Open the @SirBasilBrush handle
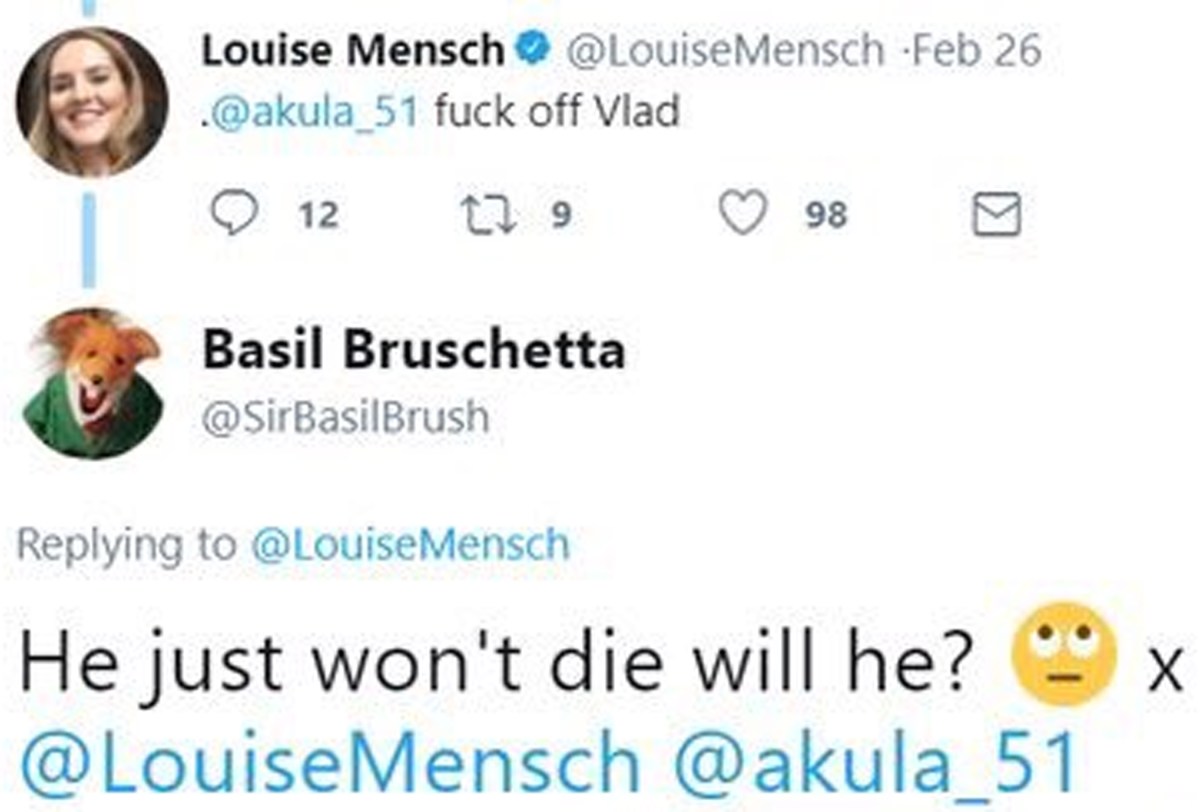The height and width of the screenshot is (812, 1200). [x=346, y=418]
